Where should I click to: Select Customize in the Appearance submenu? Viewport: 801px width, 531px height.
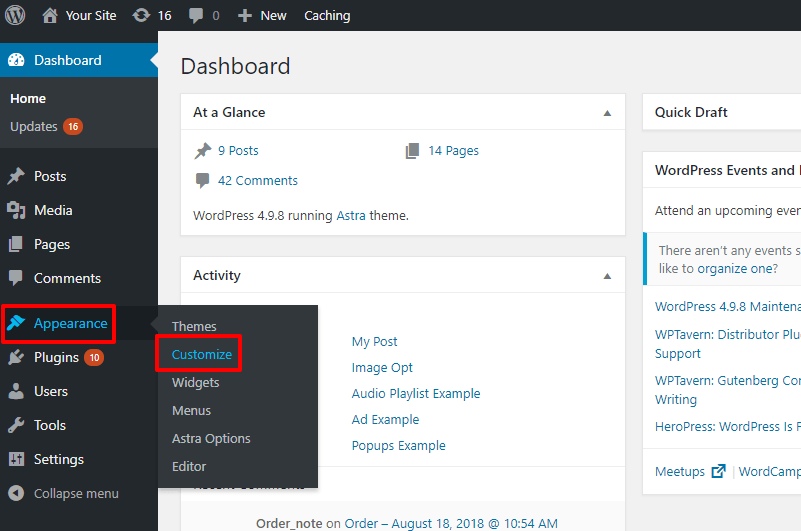pos(202,354)
